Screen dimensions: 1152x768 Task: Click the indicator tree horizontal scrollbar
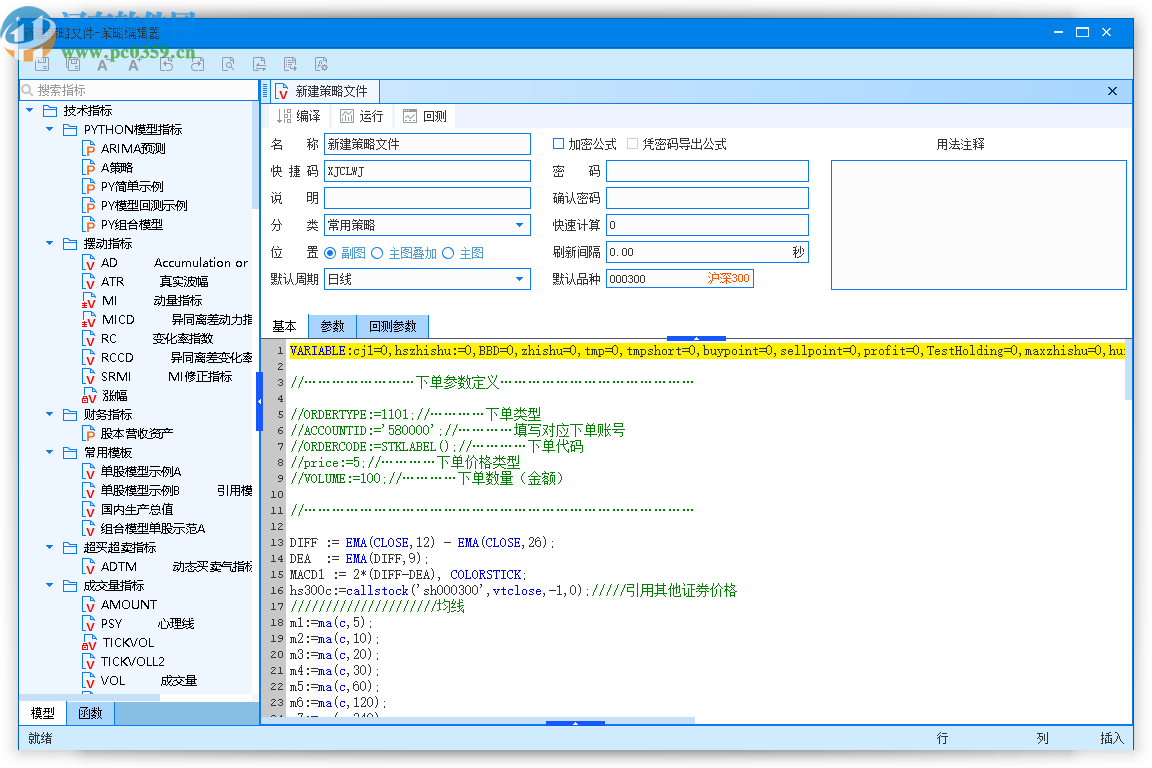click(x=90, y=697)
